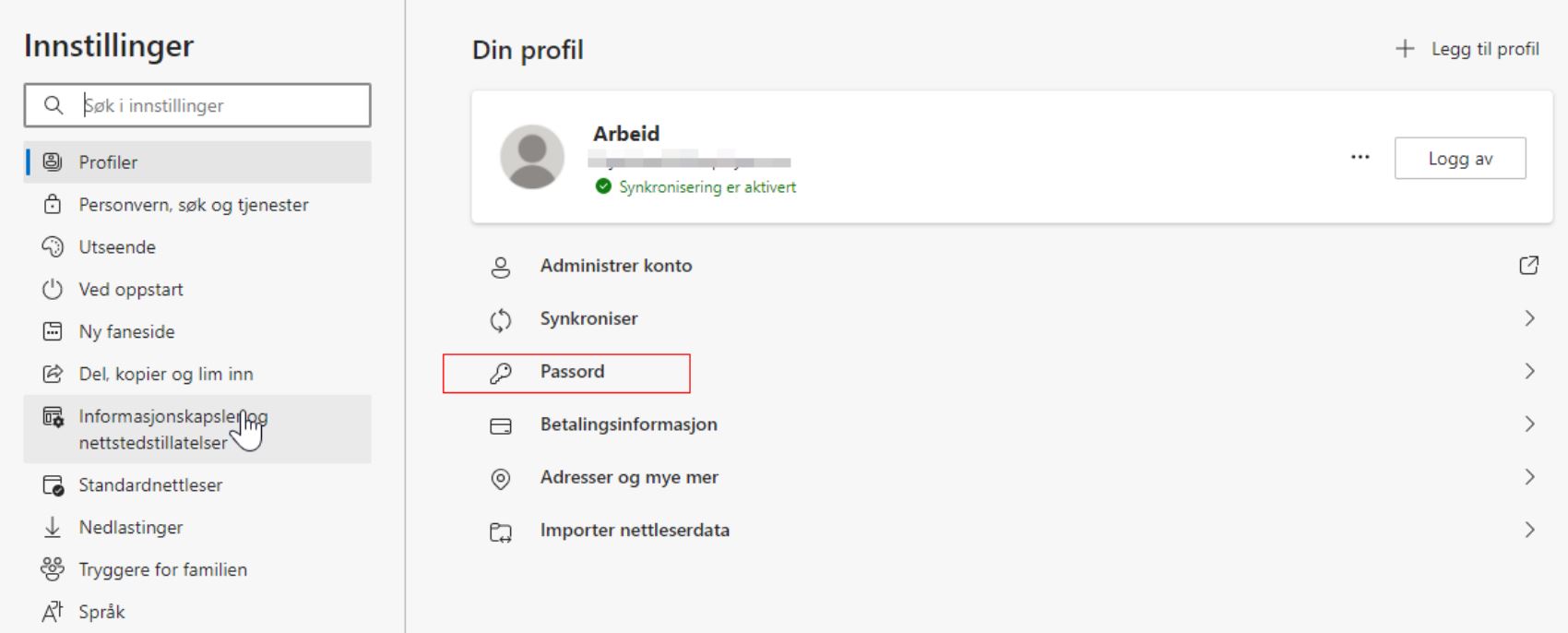Select Utseende in the settings sidebar
The height and width of the screenshot is (633, 1568).
tap(117, 247)
